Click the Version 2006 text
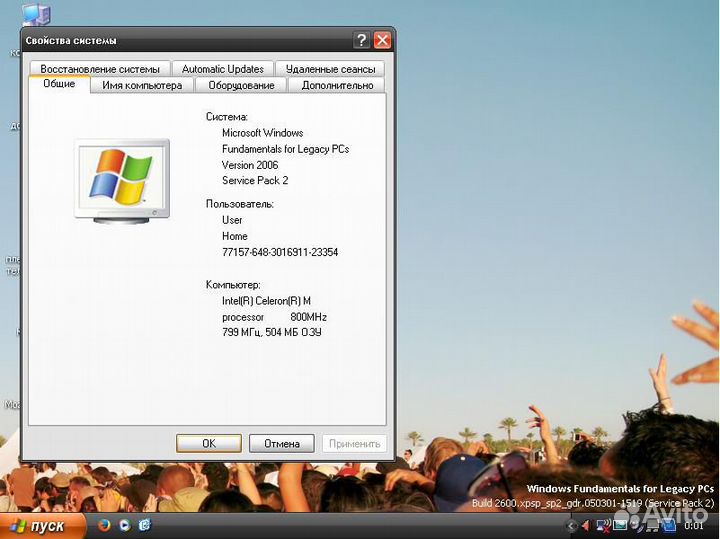 coord(250,165)
